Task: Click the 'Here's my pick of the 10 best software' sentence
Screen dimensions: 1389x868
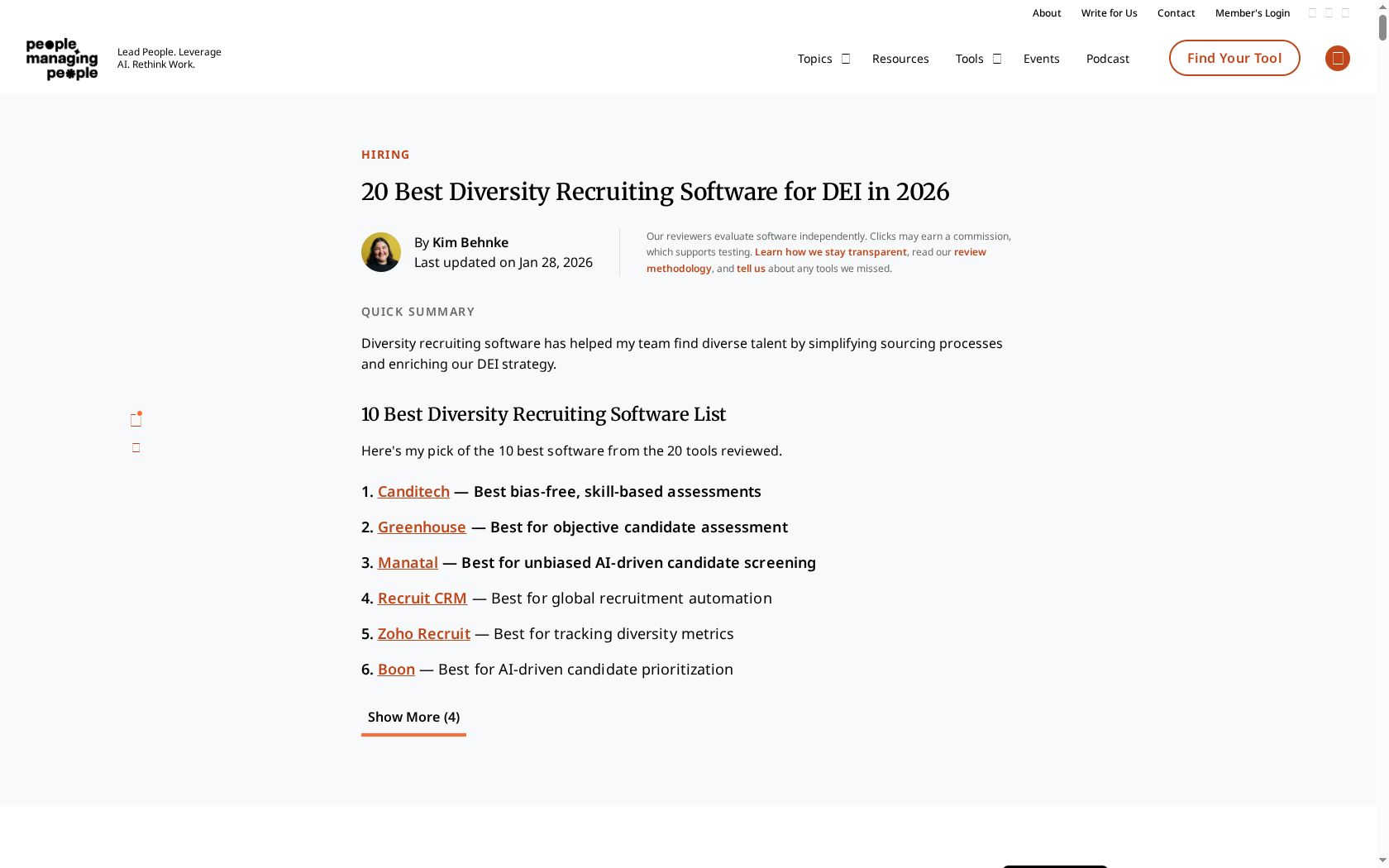Action: [x=571, y=451]
